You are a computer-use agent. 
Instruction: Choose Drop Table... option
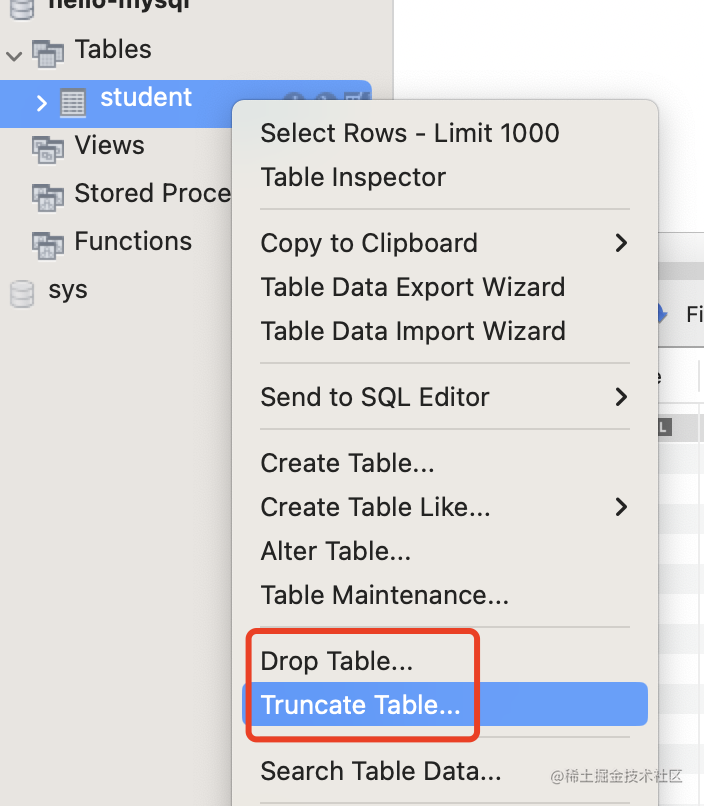click(337, 661)
